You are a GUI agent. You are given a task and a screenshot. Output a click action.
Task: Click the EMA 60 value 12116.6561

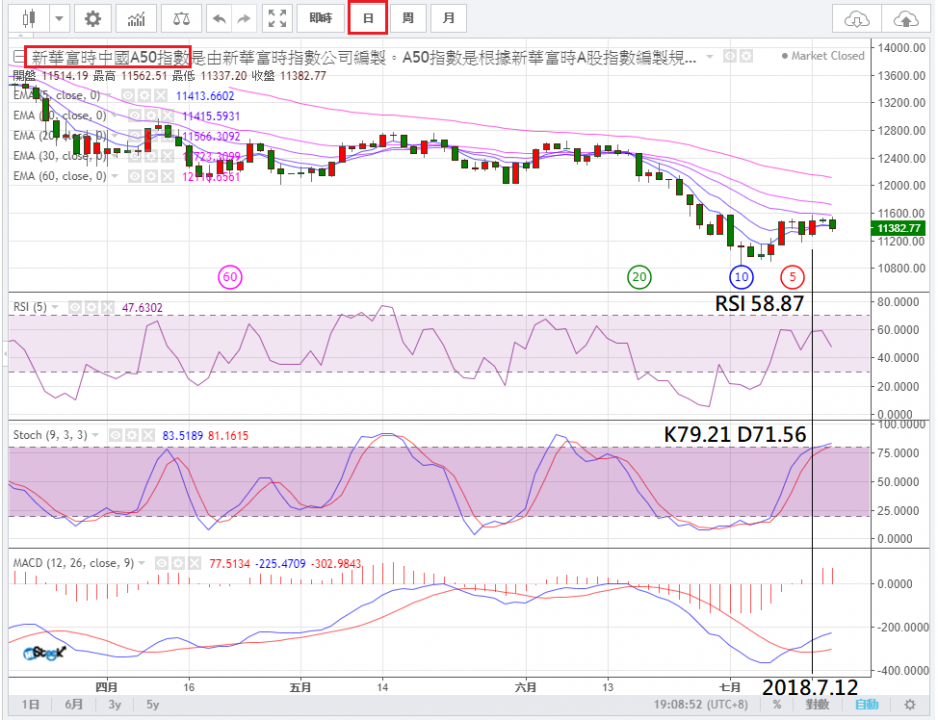[x=211, y=176]
